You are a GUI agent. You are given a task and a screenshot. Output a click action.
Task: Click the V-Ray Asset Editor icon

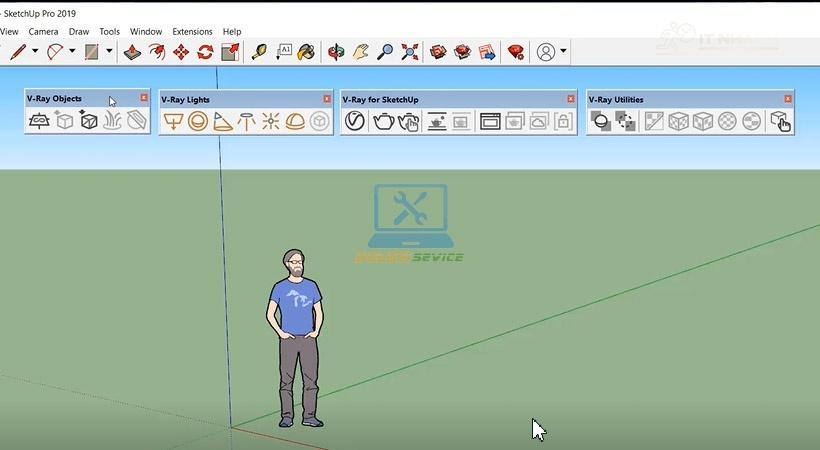[355, 121]
